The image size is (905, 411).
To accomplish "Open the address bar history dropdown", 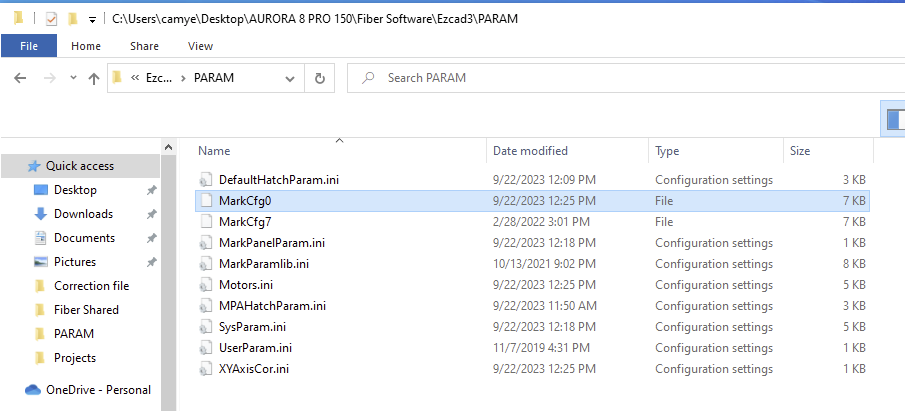I will [290, 79].
